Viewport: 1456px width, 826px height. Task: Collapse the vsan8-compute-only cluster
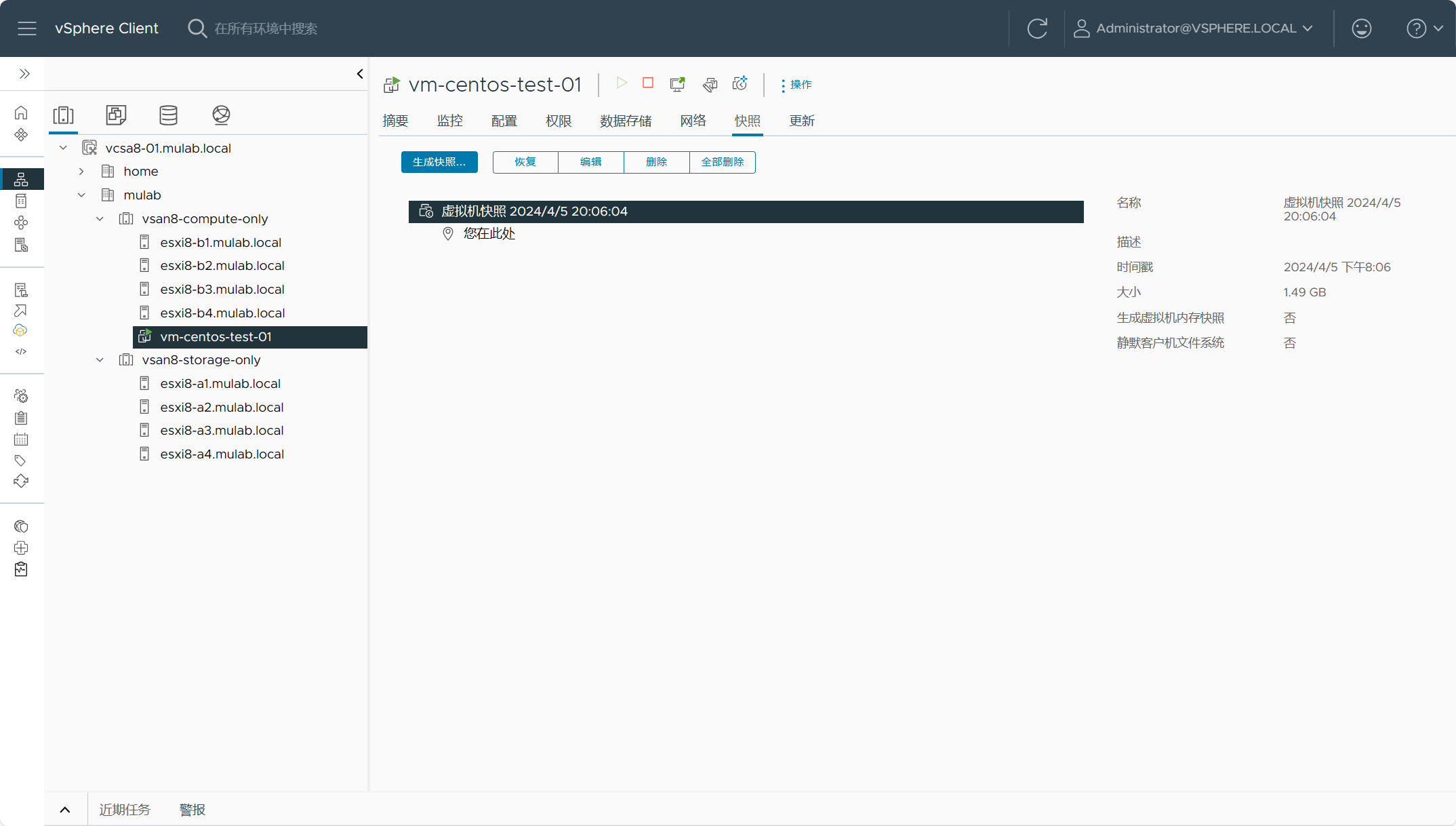tap(100, 219)
